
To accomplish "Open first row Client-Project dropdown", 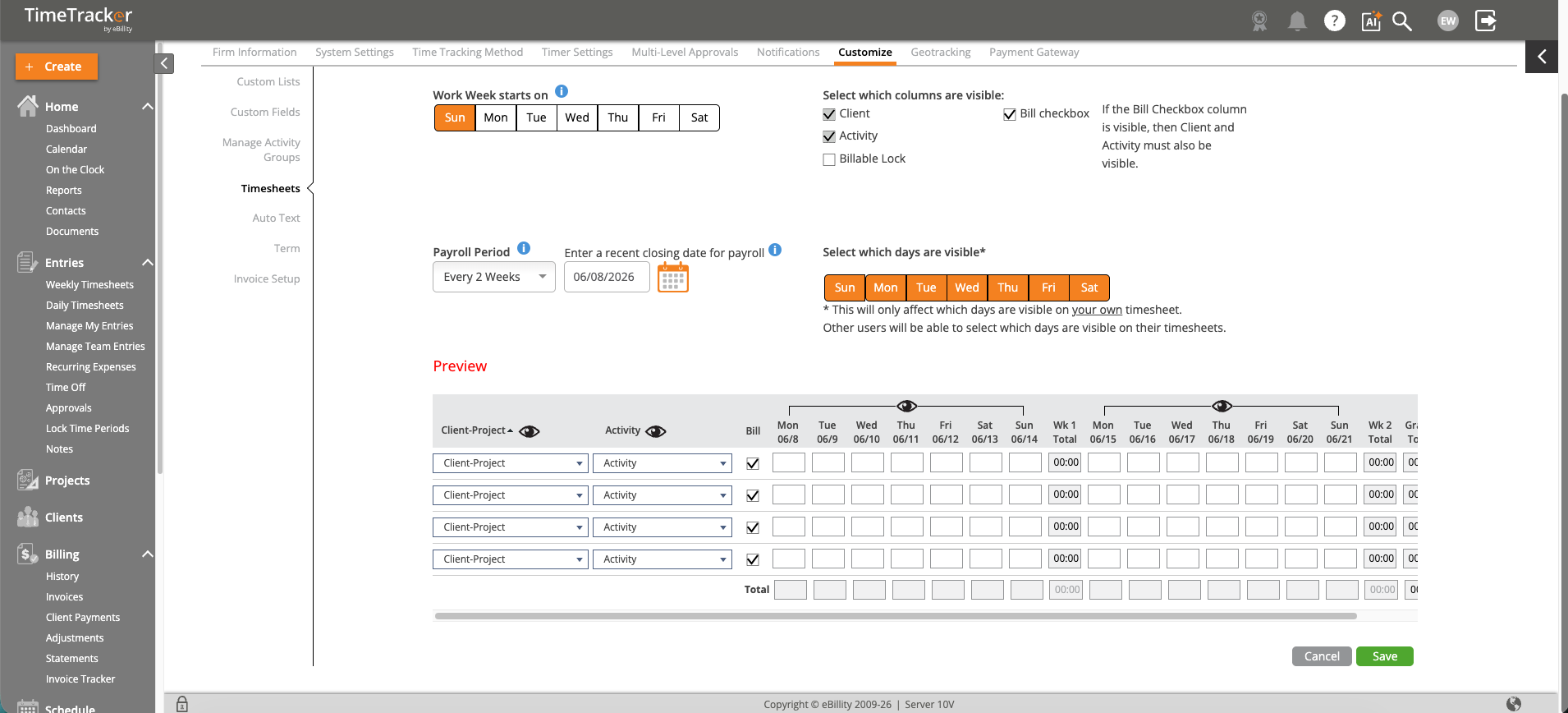I will (511, 463).
